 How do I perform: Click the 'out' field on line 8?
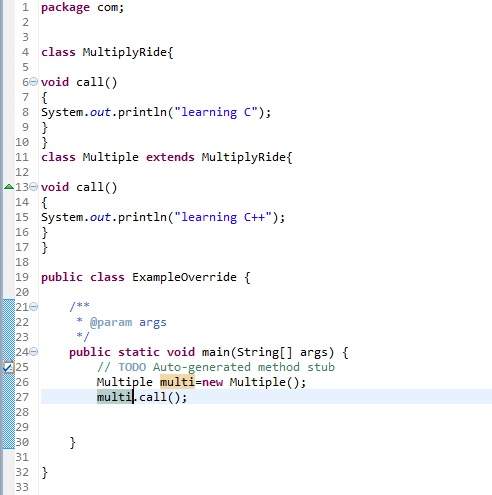click(100, 112)
